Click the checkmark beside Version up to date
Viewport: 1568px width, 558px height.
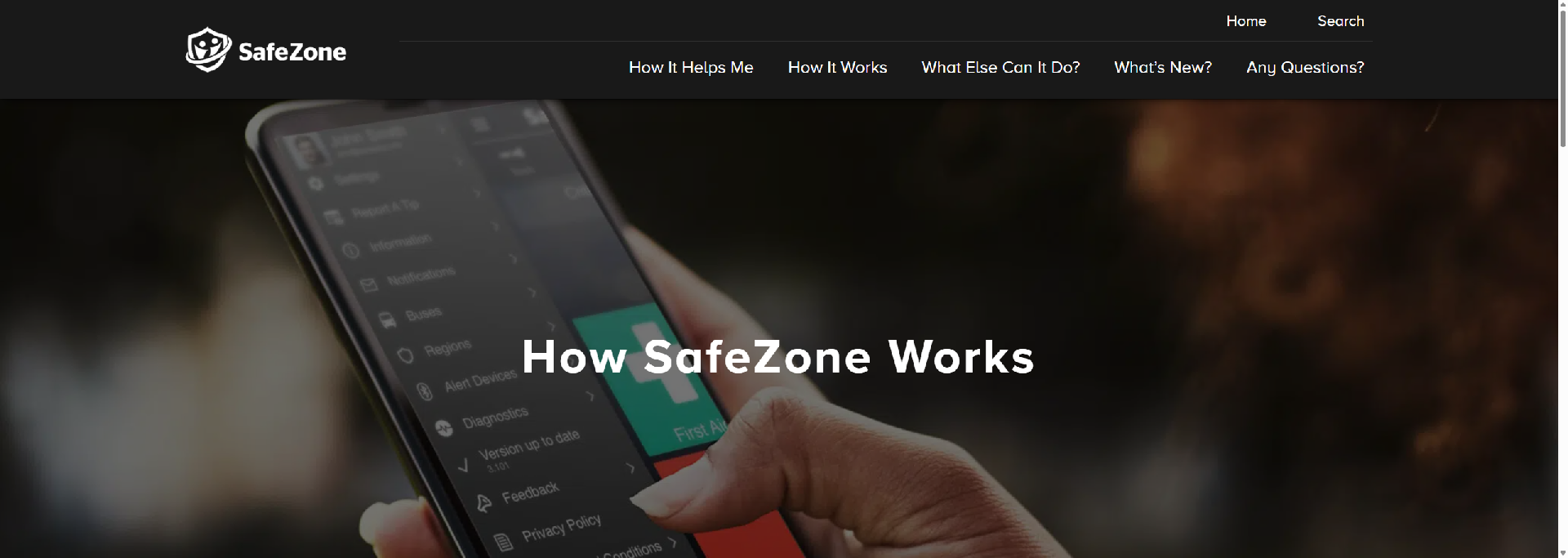[463, 466]
